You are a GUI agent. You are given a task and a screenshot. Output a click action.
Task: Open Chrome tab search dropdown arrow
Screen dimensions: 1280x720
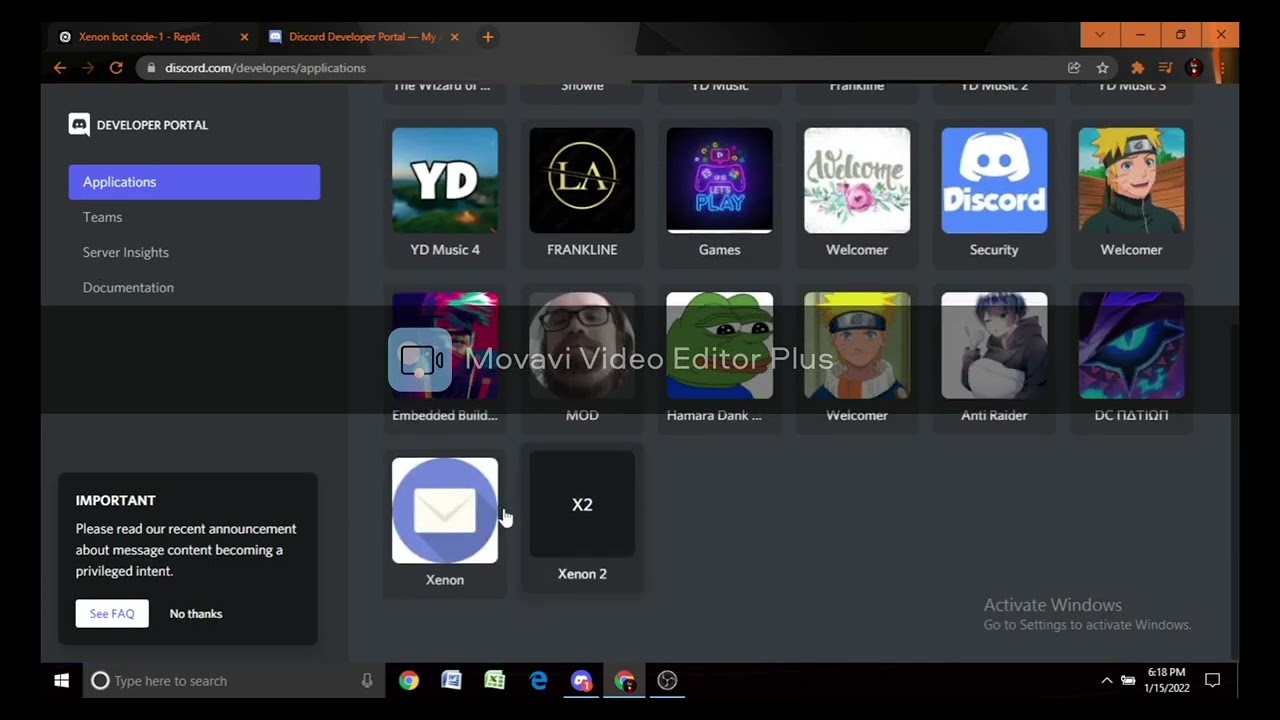[x=1100, y=35]
